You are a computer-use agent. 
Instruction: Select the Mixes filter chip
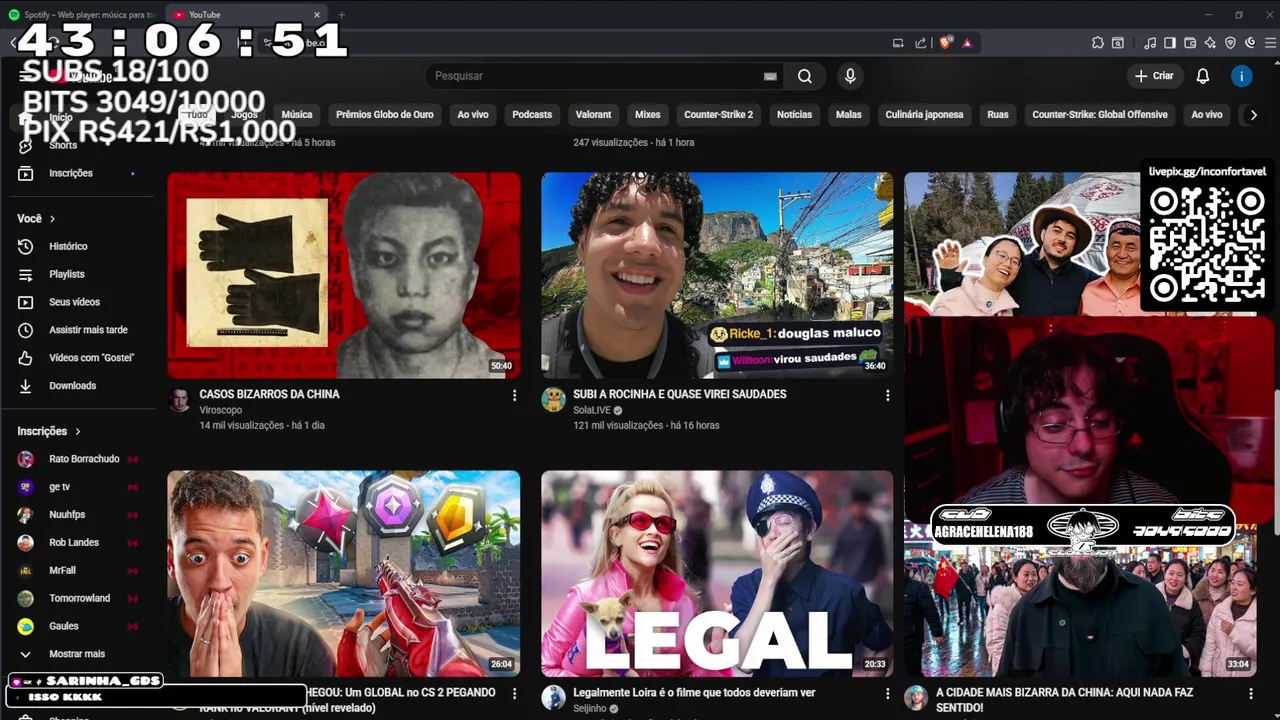click(648, 115)
